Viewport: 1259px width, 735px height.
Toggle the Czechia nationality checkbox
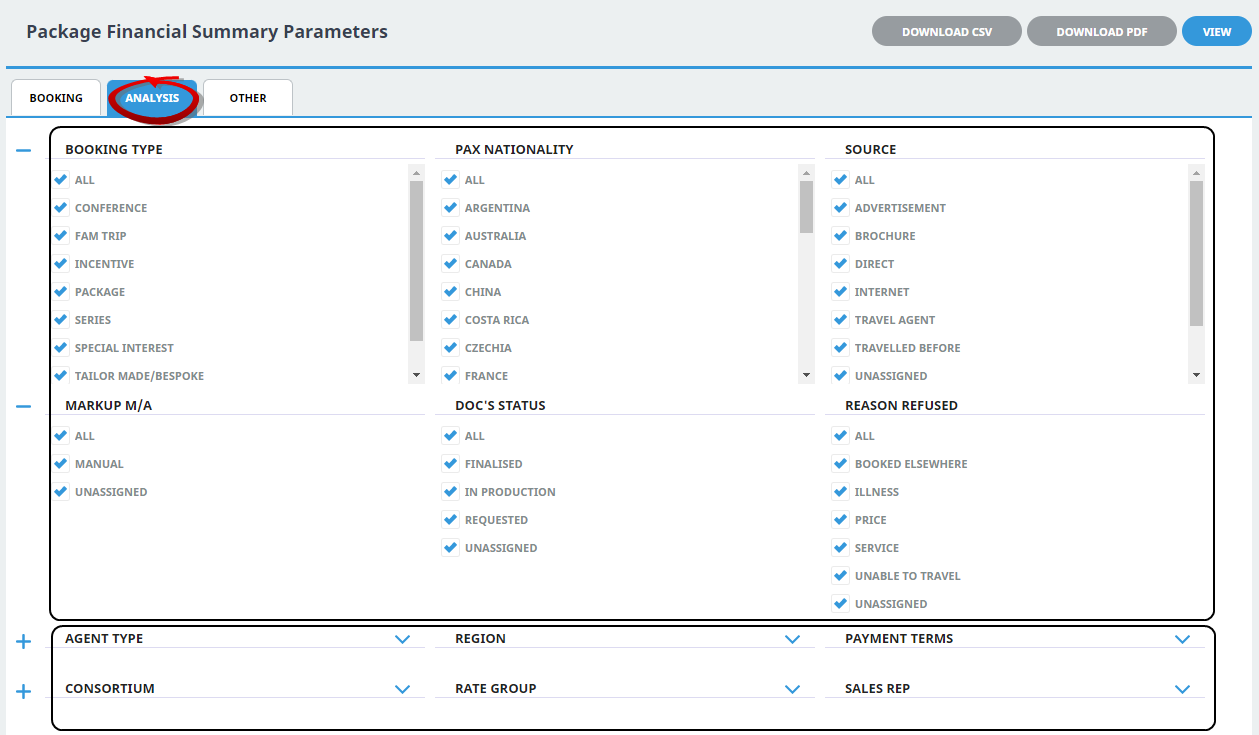[x=451, y=348]
